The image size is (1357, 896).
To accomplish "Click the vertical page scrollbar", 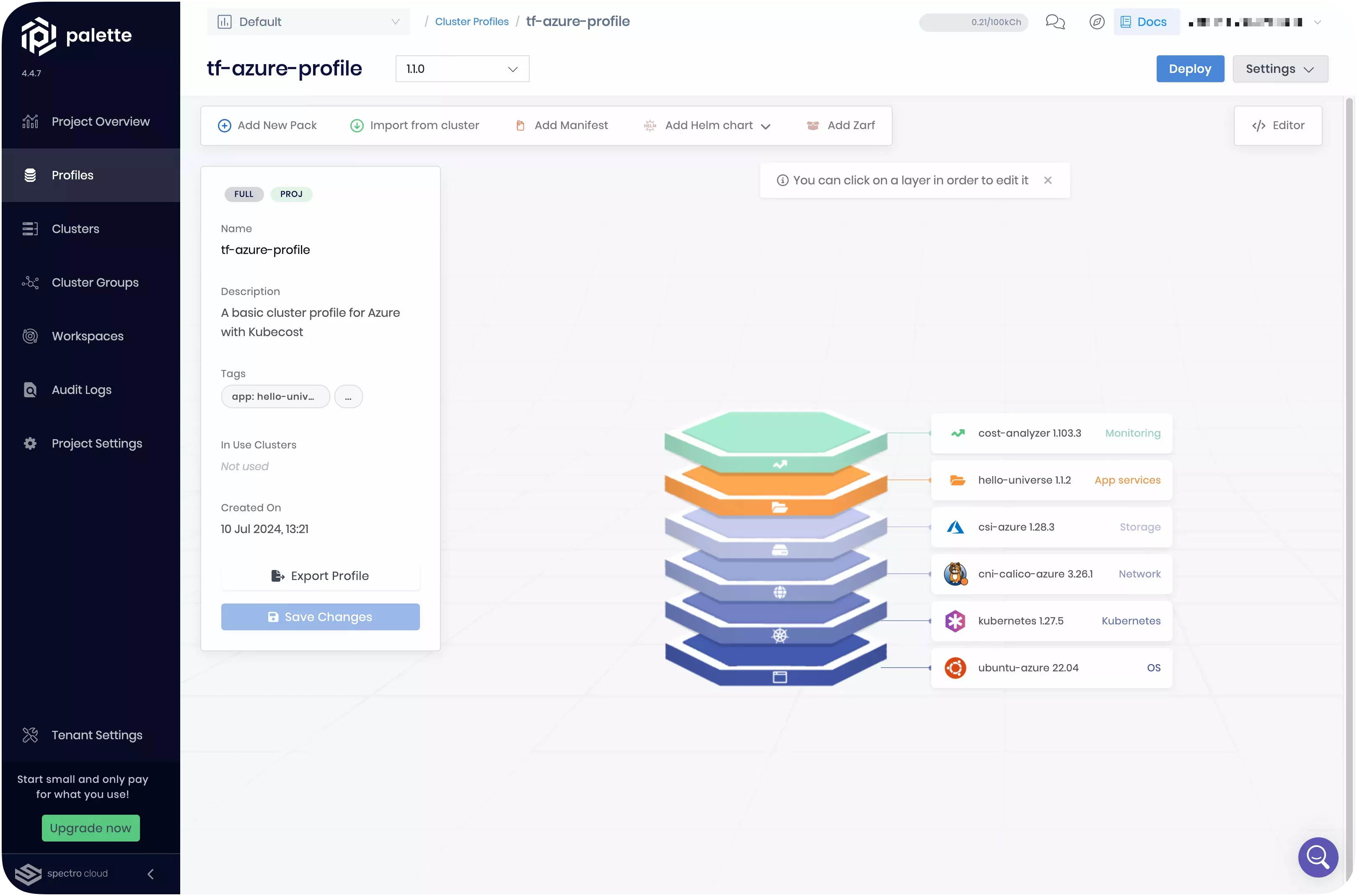I will pyautogui.click(x=1349, y=486).
